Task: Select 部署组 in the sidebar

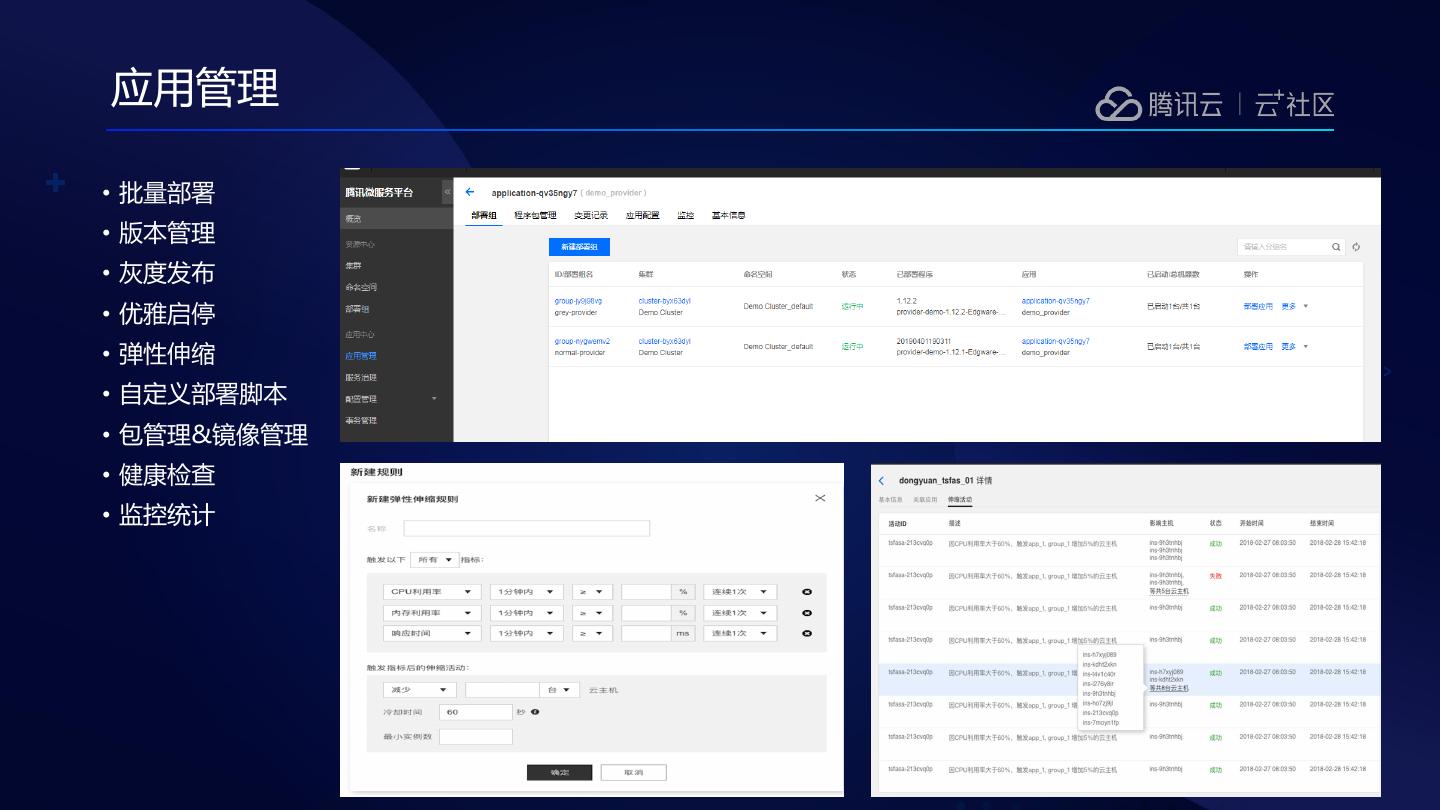Action: (x=357, y=309)
